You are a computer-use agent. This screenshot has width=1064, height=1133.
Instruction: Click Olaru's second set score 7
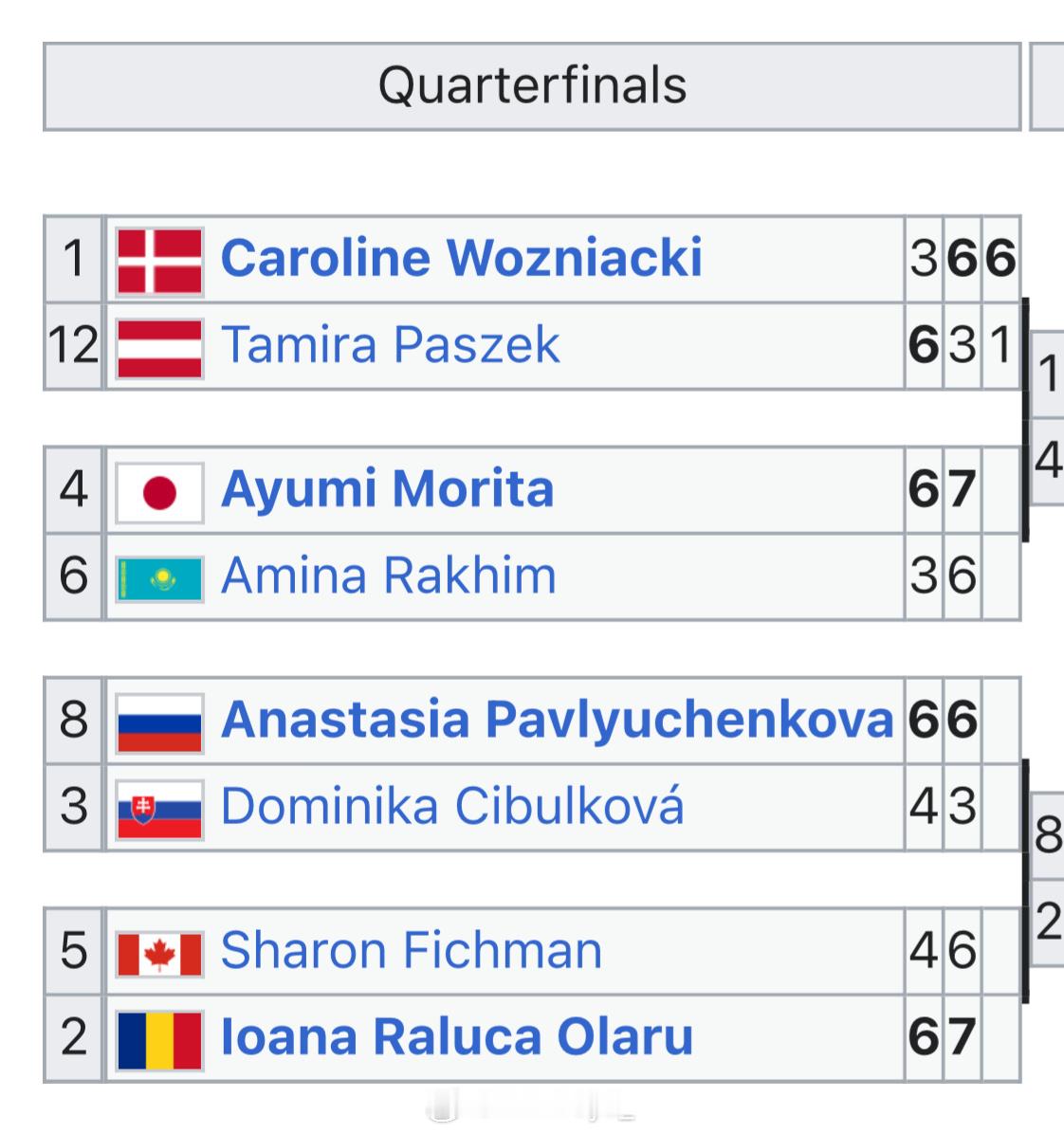pyautogui.click(x=963, y=1037)
